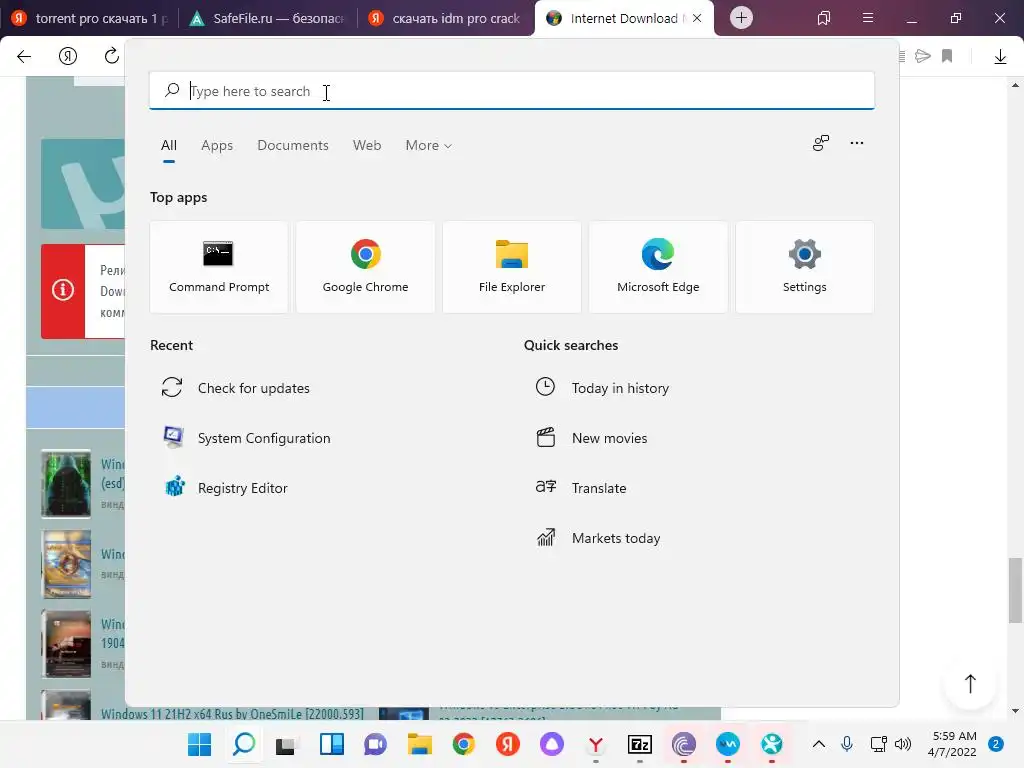Switch to Yandex Browser on taskbar
Image resolution: width=1024 pixels, height=768 pixels.
(596, 744)
